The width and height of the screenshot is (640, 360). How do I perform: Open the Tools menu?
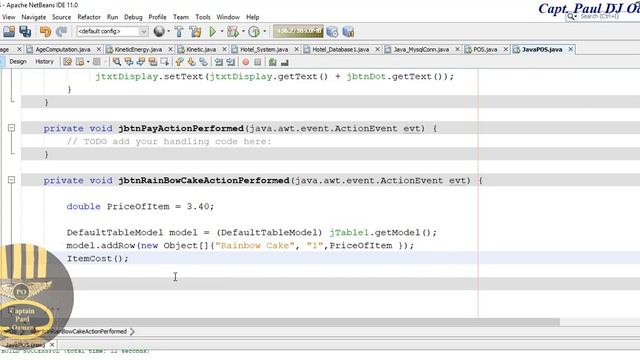coord(203,17)
